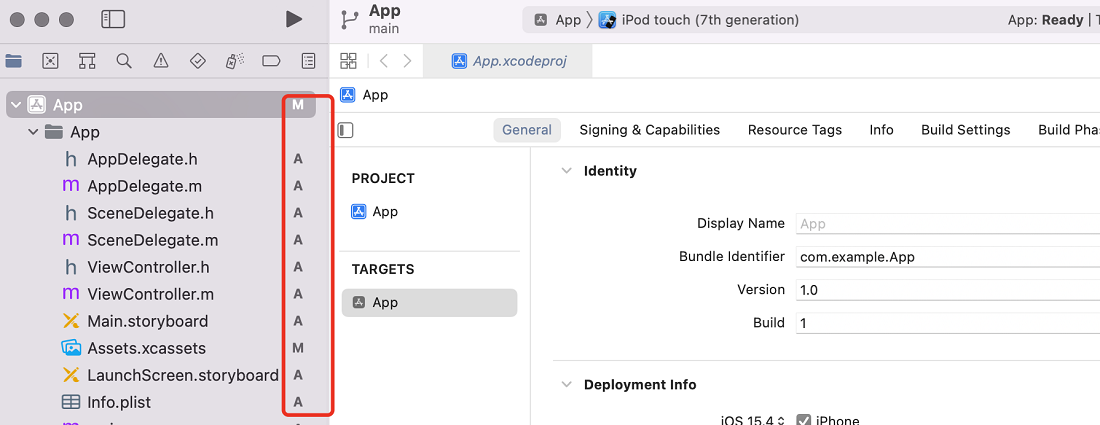Image resolution: width=1100 pixels, height=425 pixels.
Task: Click the related items grid icon
Action: 348,61
